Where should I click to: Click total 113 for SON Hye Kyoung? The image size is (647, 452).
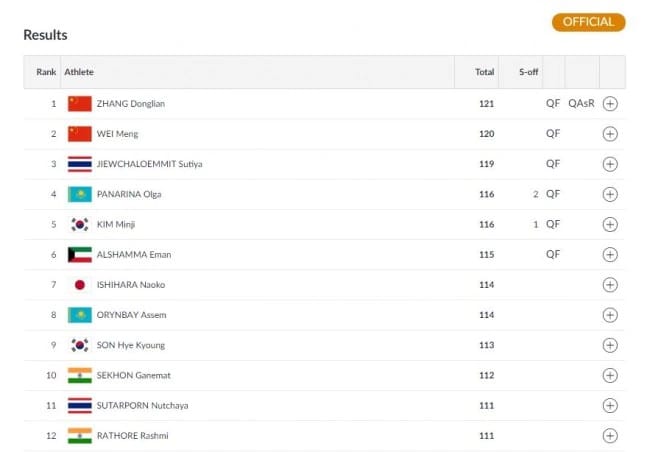[486, 345]
